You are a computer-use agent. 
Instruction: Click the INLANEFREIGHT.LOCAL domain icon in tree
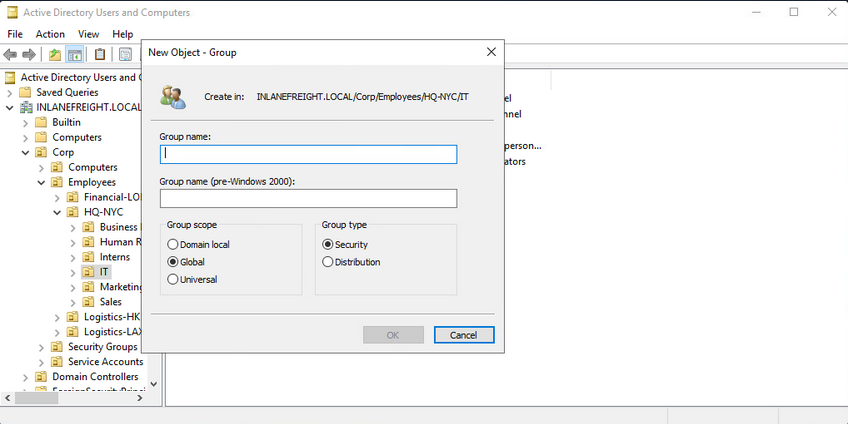point(25,107)
